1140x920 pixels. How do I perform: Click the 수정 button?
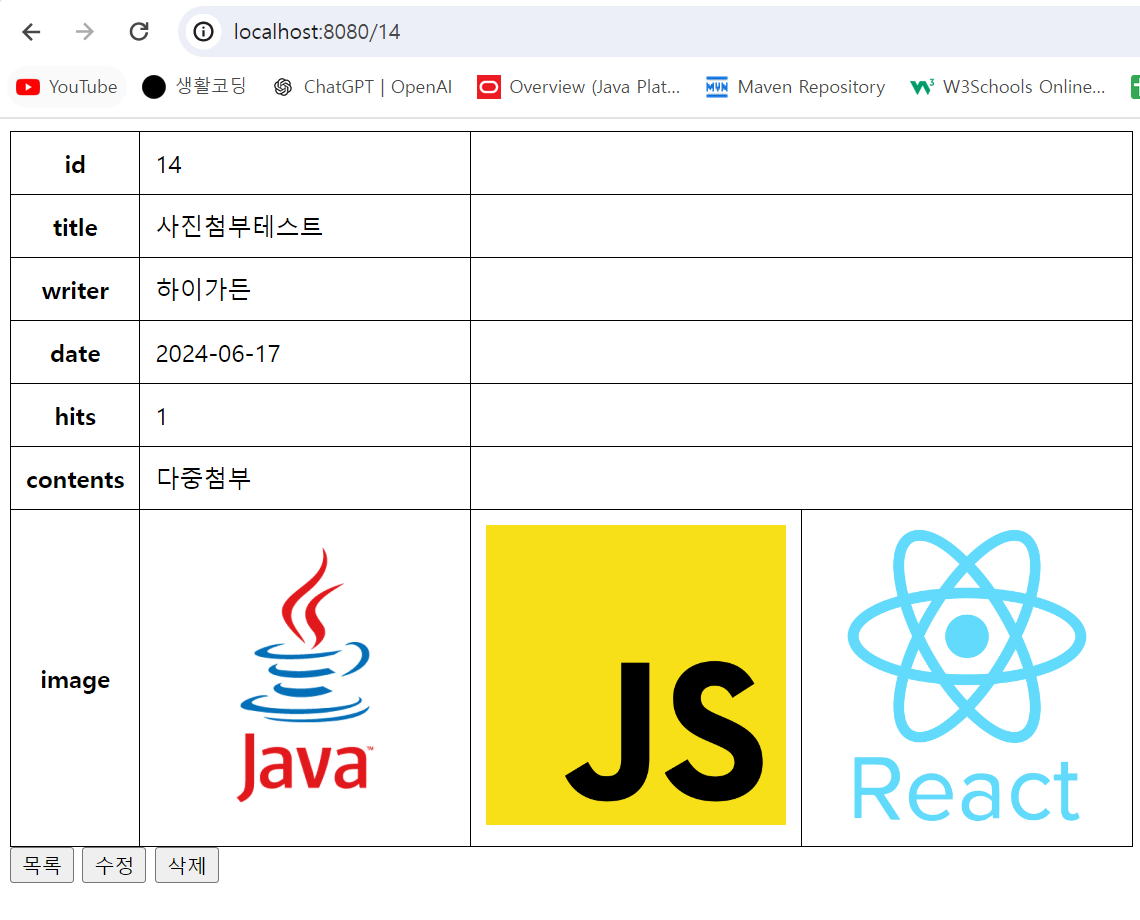tap(114, 865)
